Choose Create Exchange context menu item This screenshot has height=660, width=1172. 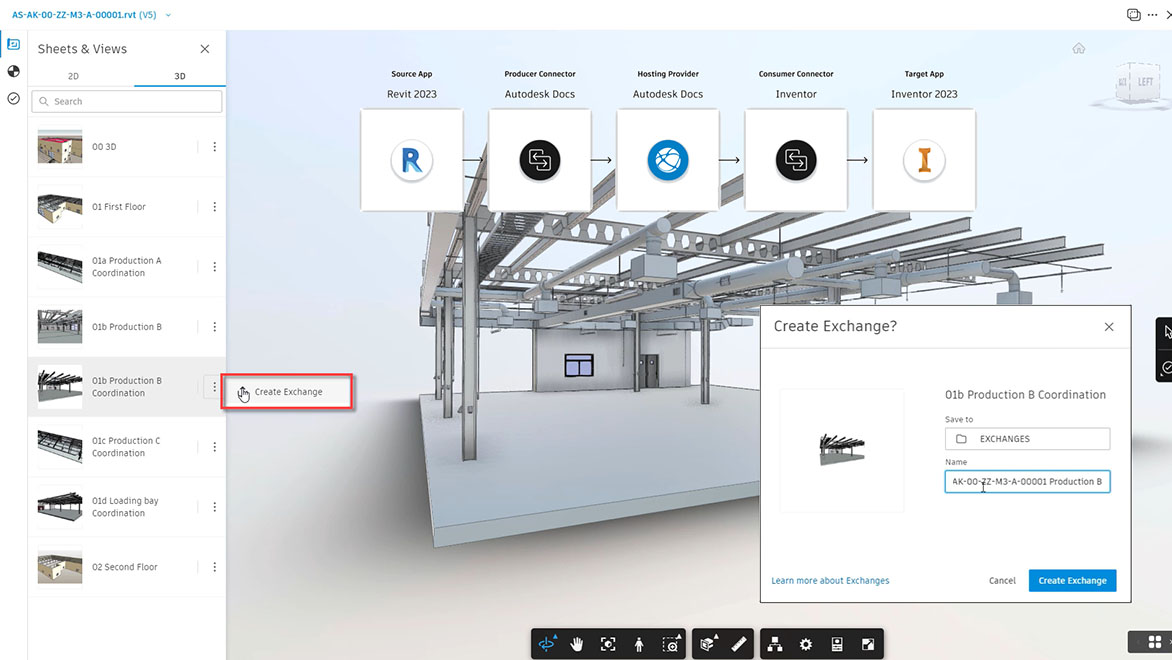click(287, 392)
